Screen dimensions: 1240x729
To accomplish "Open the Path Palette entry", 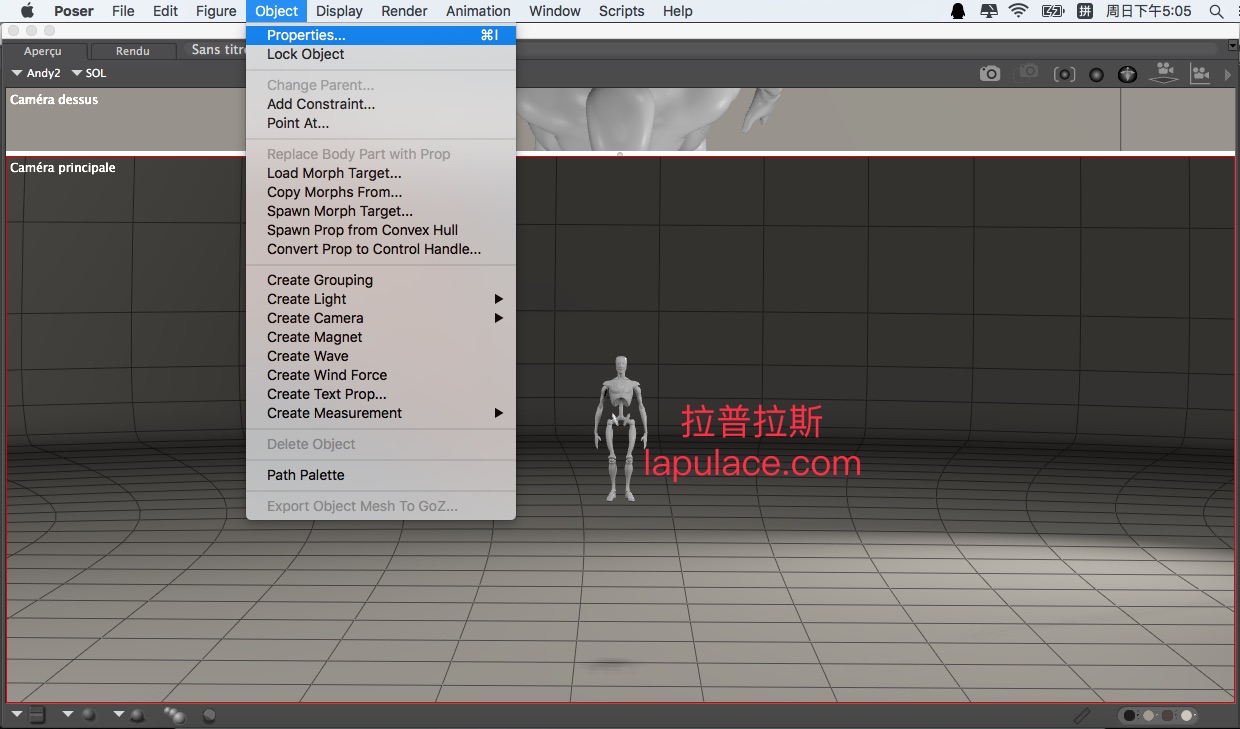I will [x=381, y=475].
